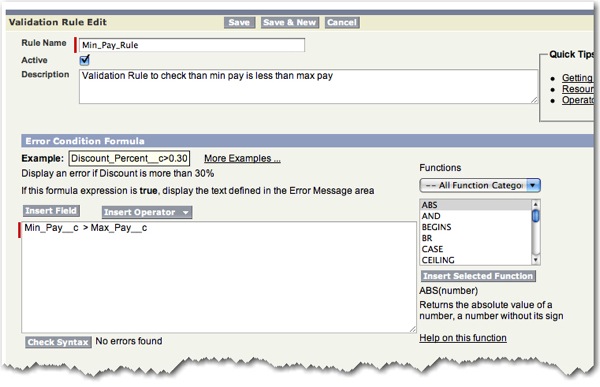Open the More Examples link

click(x=242, y=158)
